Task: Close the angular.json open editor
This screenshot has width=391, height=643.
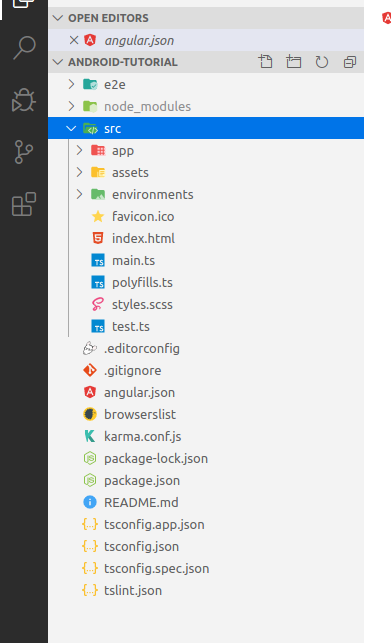Action: click(x=74, y=40)
